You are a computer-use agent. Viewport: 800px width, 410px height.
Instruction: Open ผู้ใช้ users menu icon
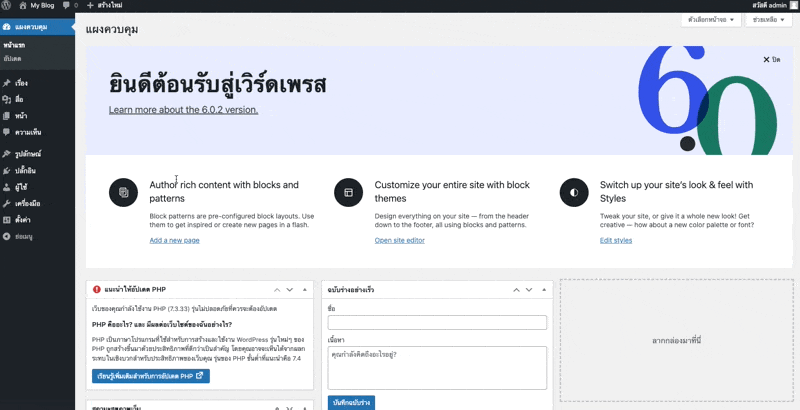point(7,187)
